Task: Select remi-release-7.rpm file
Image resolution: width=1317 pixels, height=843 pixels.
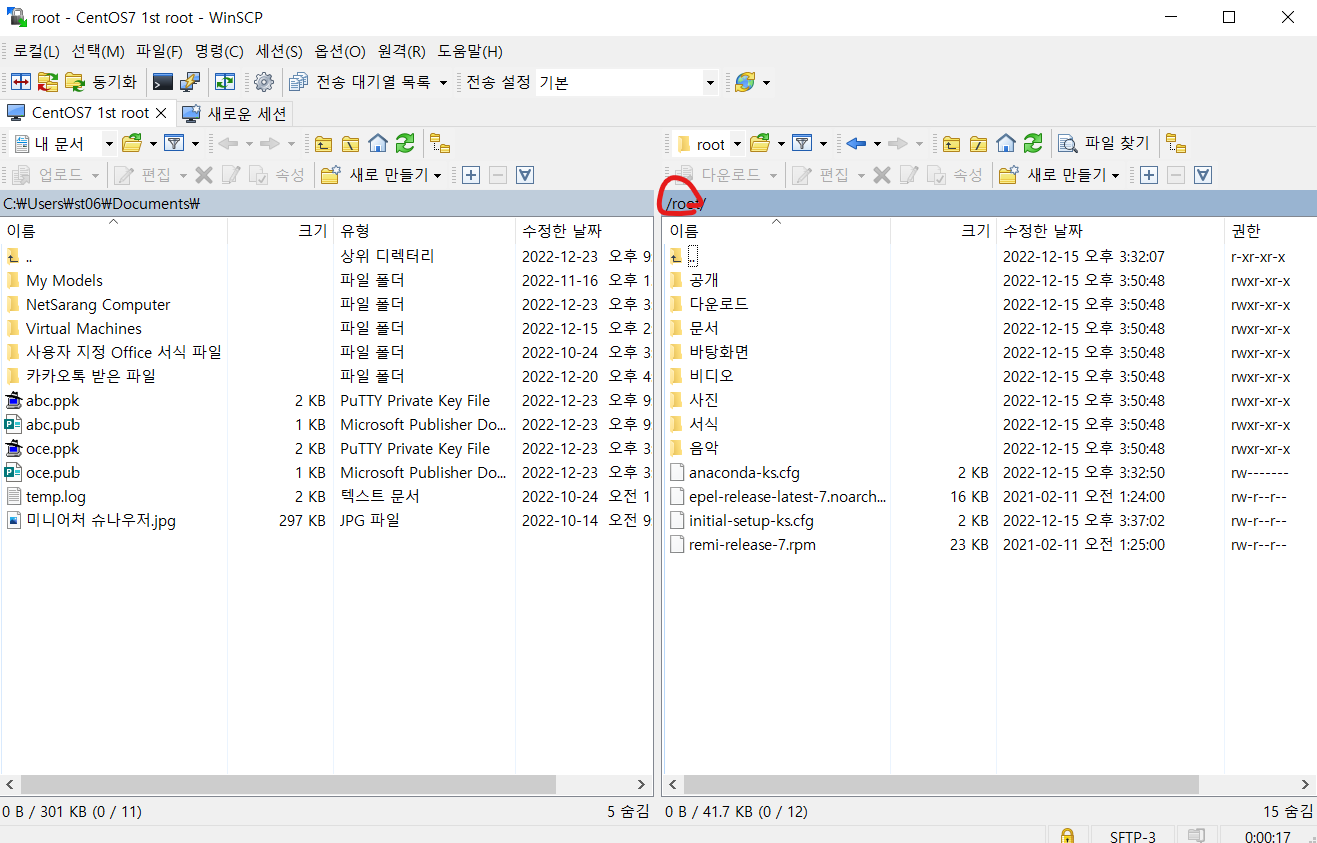Action: point(752,544)
